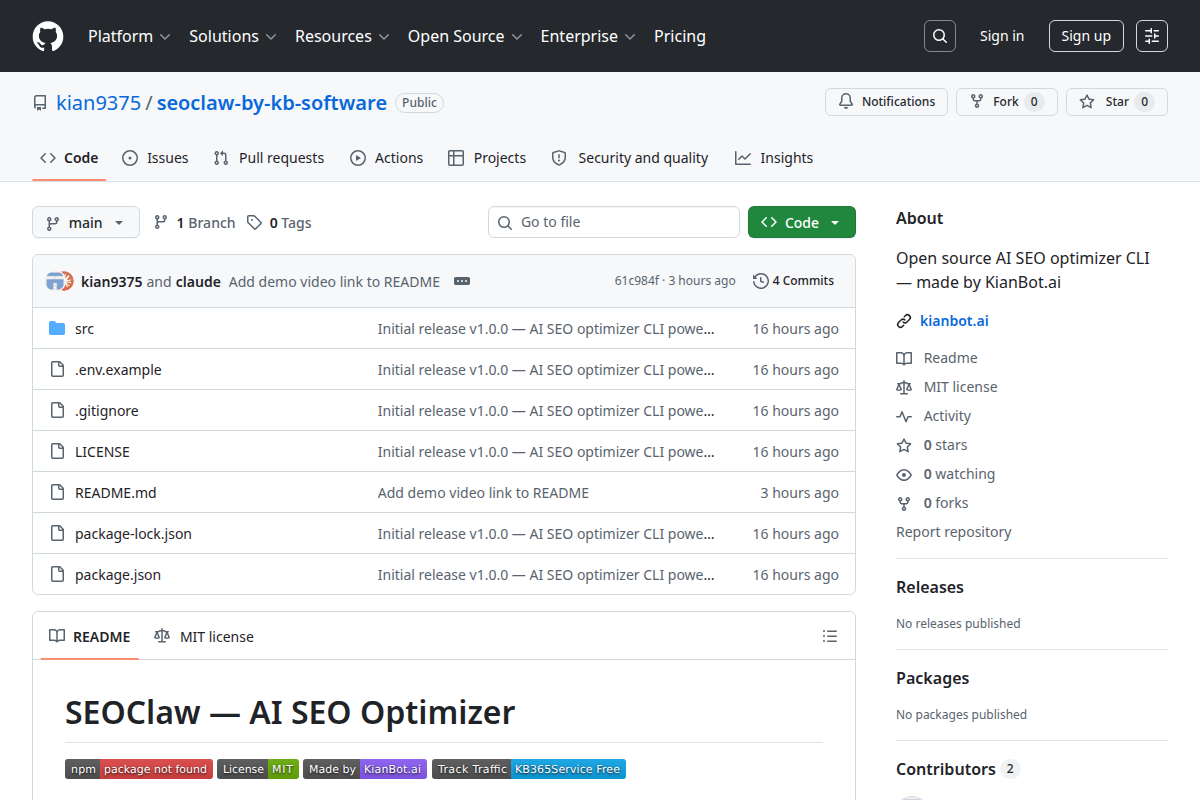Open the Insights tab
Screen dimensions: 1200x800
pos(774,158)
